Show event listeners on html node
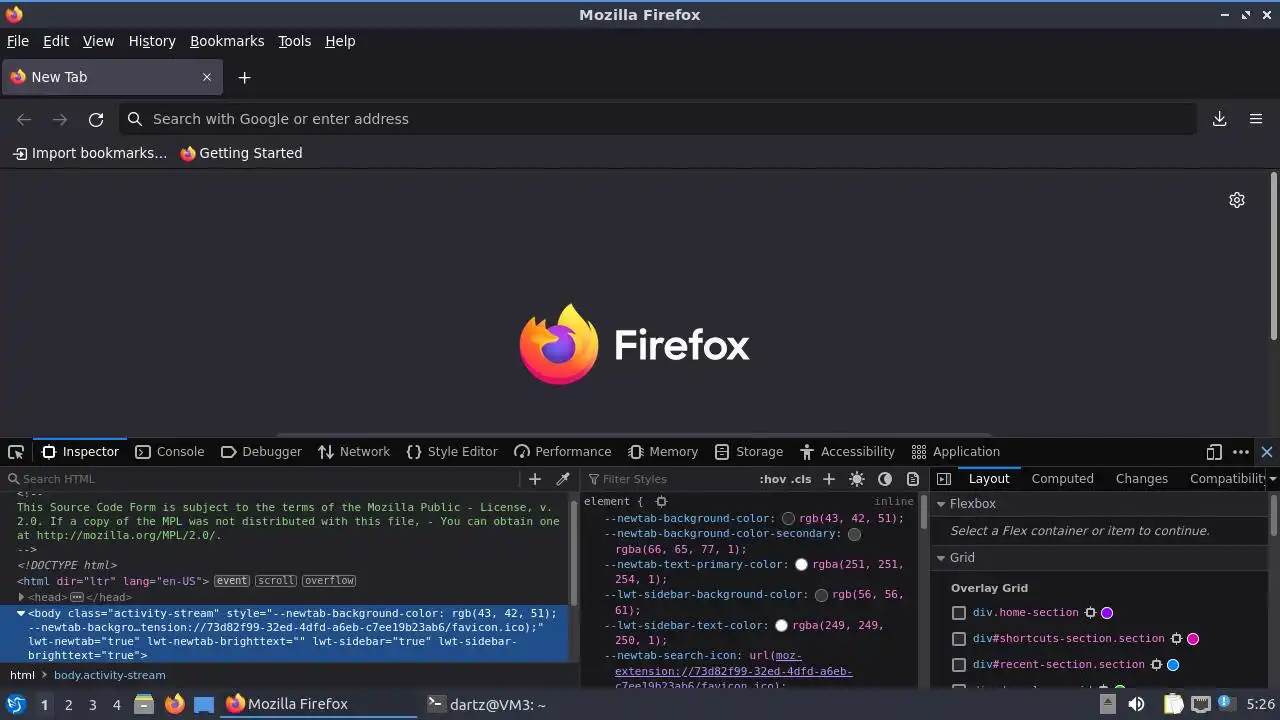 click(232, 581)
